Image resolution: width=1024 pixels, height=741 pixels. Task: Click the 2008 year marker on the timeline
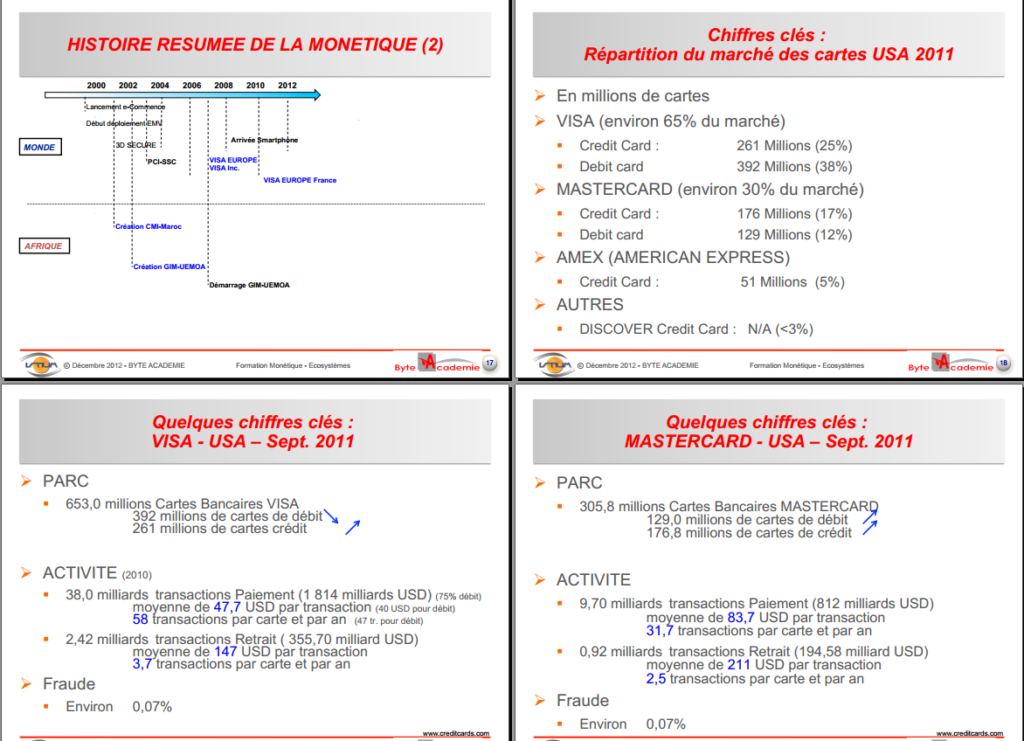pyautogui.click(x=223, y=85)
